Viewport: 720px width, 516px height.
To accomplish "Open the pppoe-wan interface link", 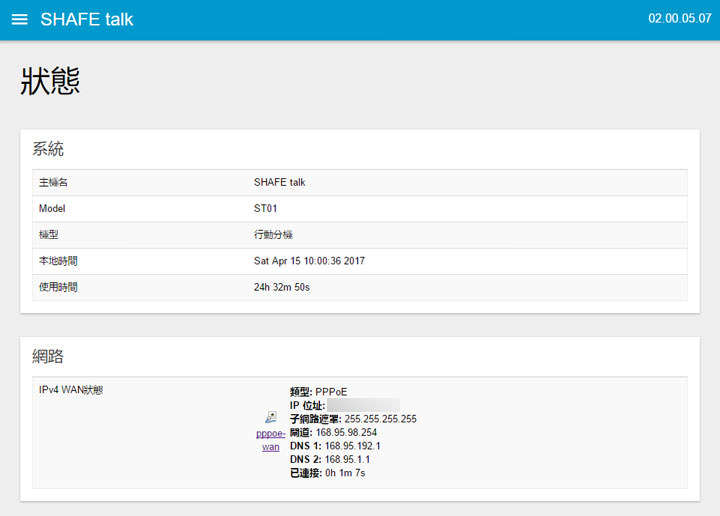I will tap(270, 441).
